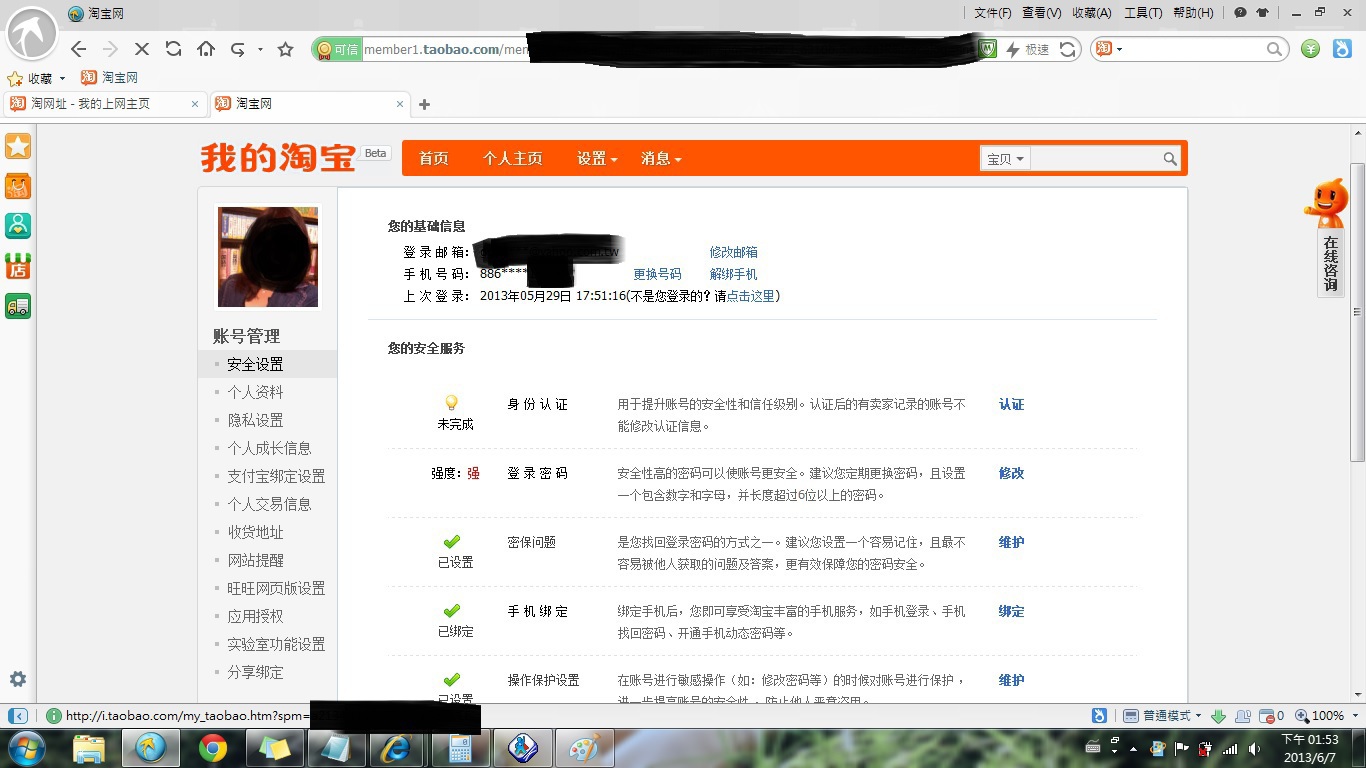The width and height of the screenshot is (1366, 768).
Task: Expand the 设置 dropdown in the orange navbar
Action: [596, 159]
